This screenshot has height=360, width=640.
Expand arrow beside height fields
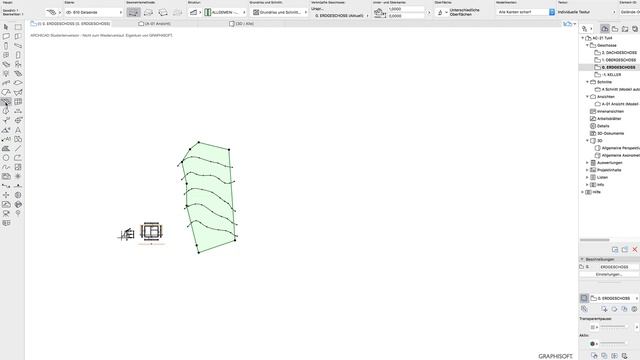(429, 13)
